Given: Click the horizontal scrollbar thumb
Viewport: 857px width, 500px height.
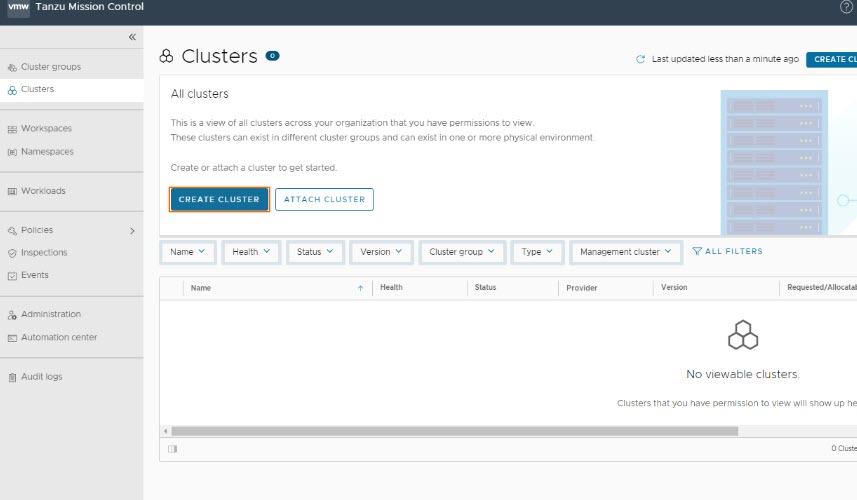Looking at the screenshot, I should click(455, 431).
